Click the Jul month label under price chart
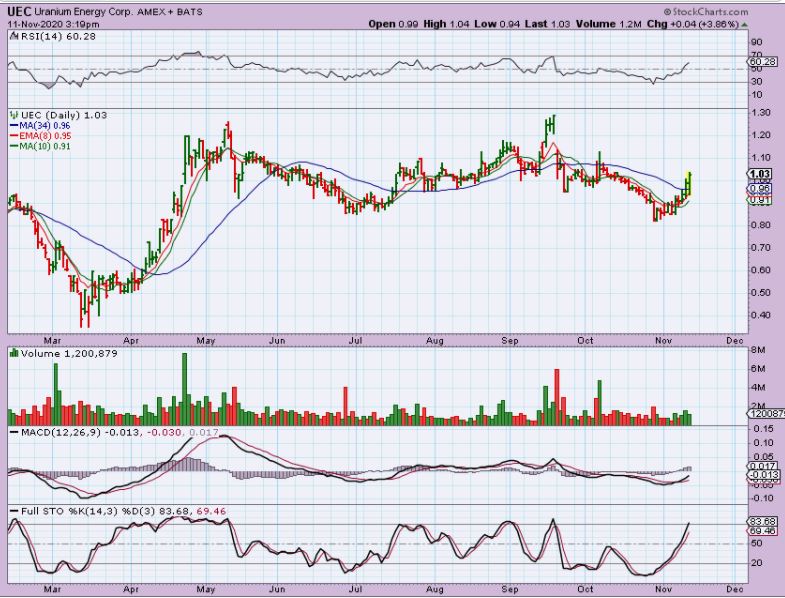The image size is (785, 598). click(355, 341)
